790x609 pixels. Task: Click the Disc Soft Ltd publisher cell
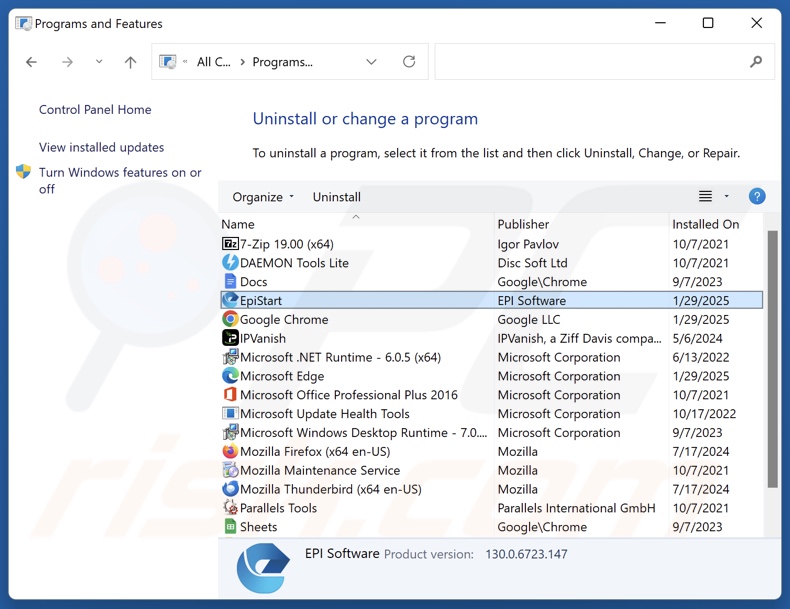[532, 262]
